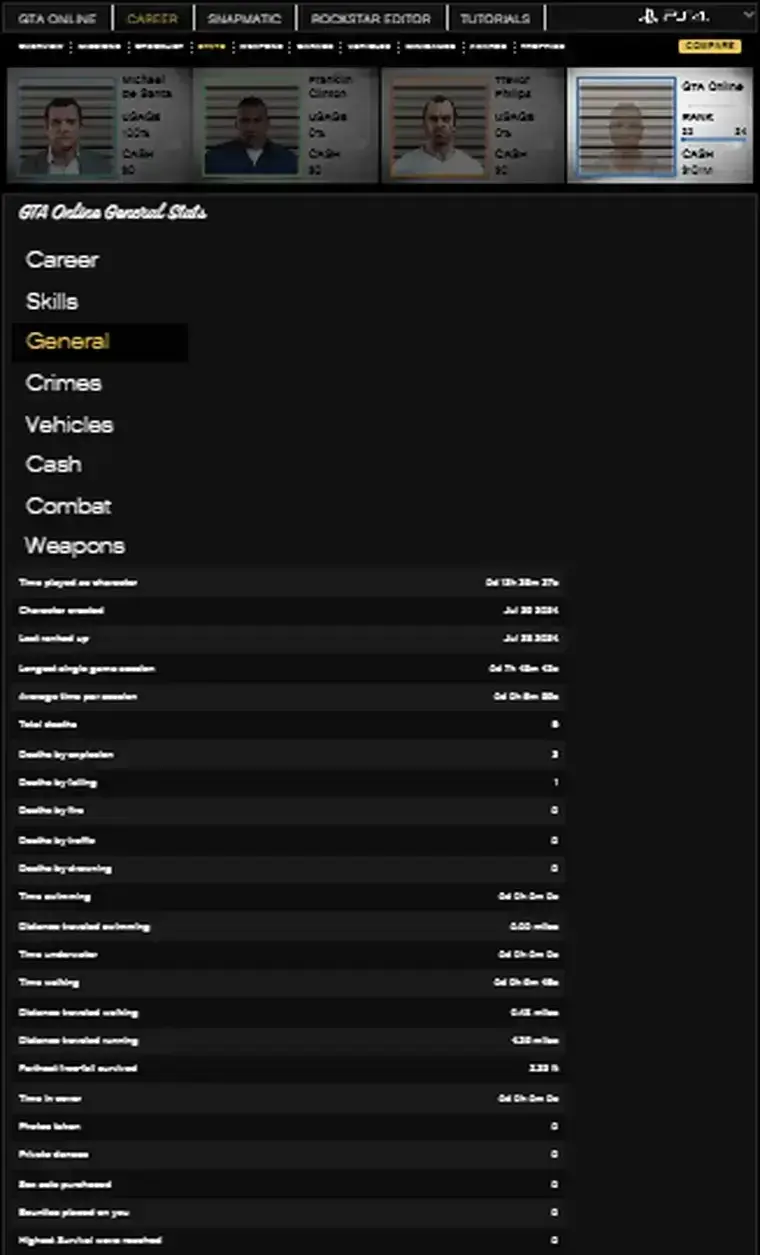Switch to the GTA Online tab

(56, 19)
